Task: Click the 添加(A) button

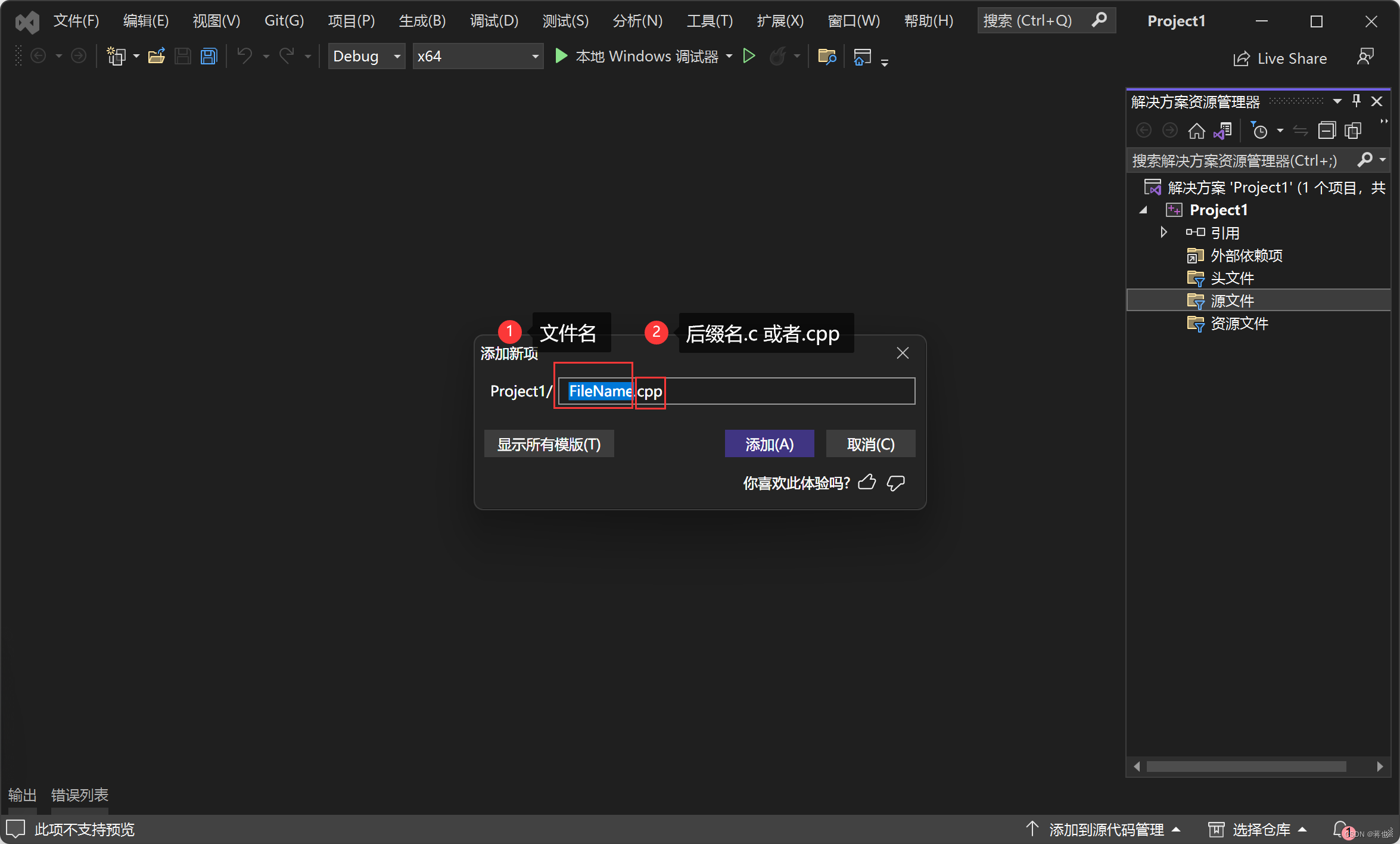Action: [x=769, y=443]
